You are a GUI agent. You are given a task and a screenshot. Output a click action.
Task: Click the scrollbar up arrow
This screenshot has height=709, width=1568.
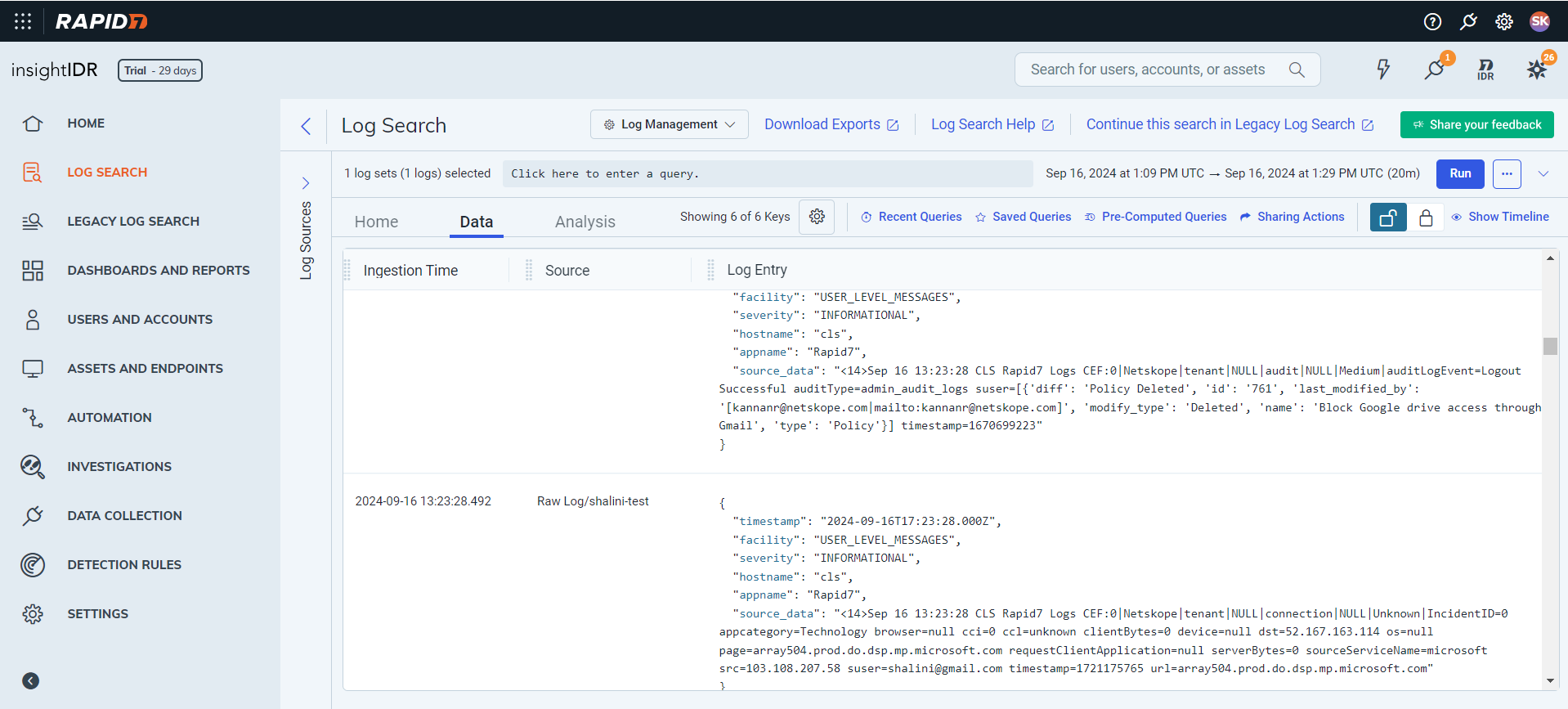pos(1550,258)
